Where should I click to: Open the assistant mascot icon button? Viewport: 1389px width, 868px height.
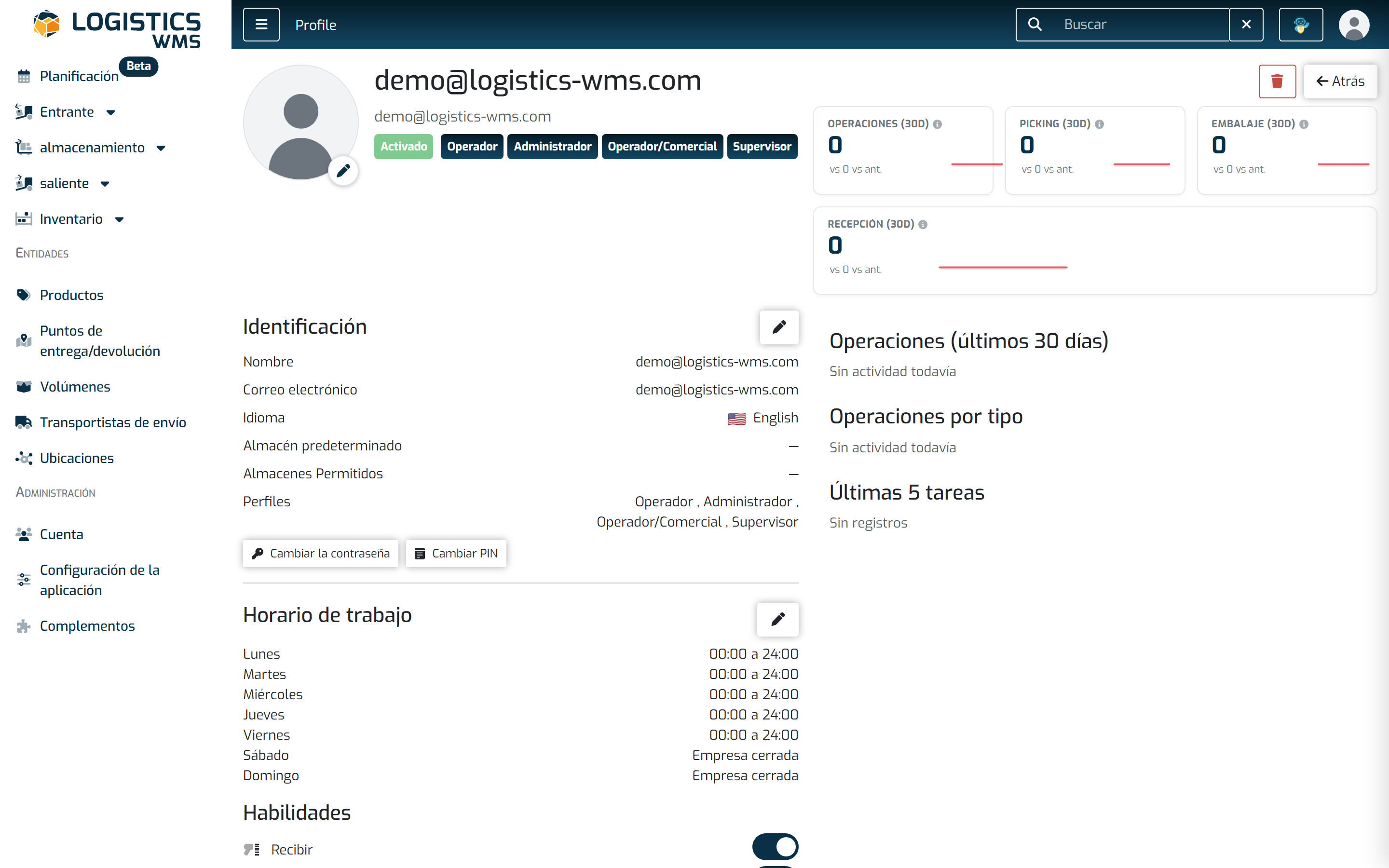1301,25
